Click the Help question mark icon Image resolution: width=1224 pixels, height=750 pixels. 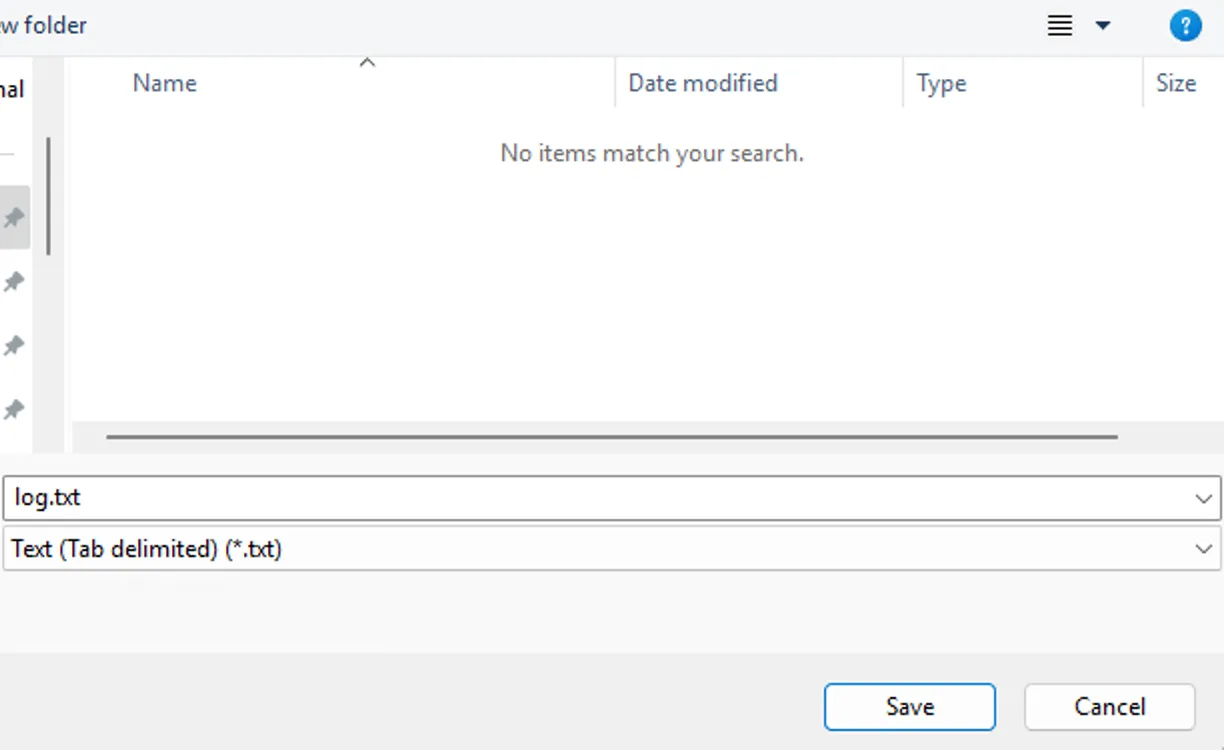(1185, 26)
